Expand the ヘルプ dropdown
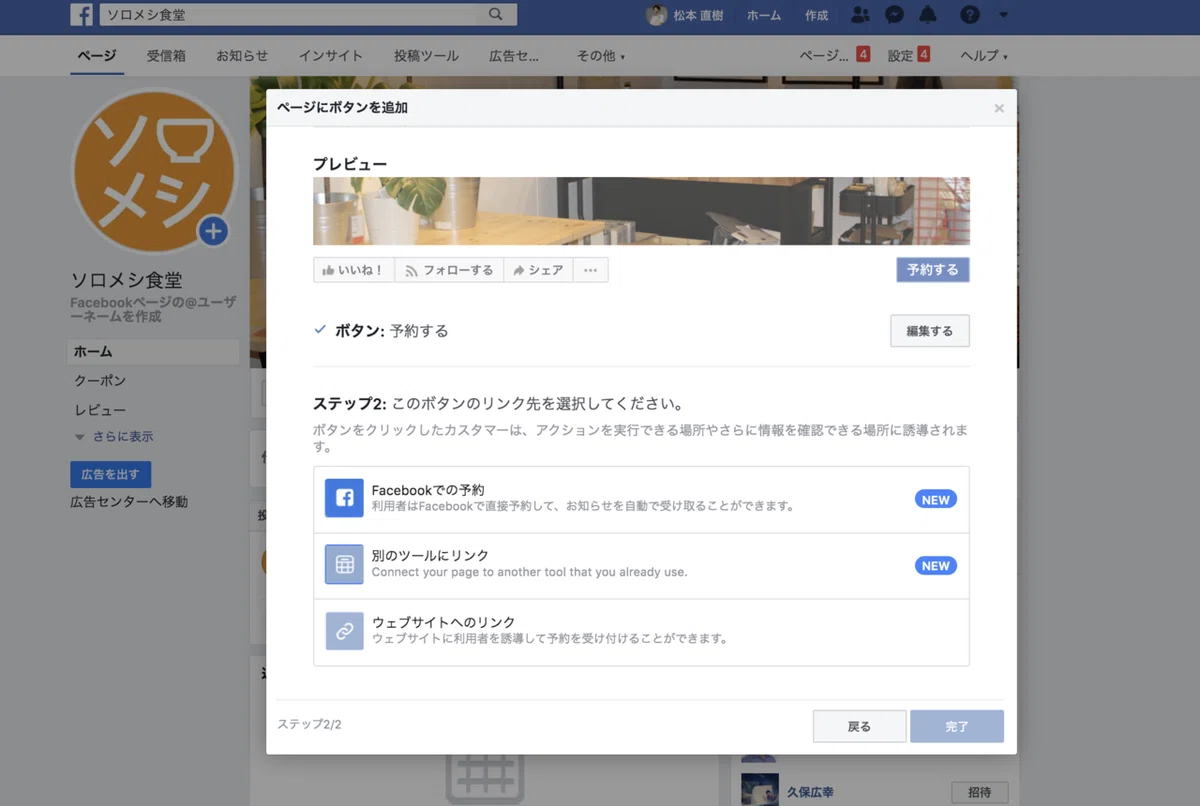 (x=984, y=56)
